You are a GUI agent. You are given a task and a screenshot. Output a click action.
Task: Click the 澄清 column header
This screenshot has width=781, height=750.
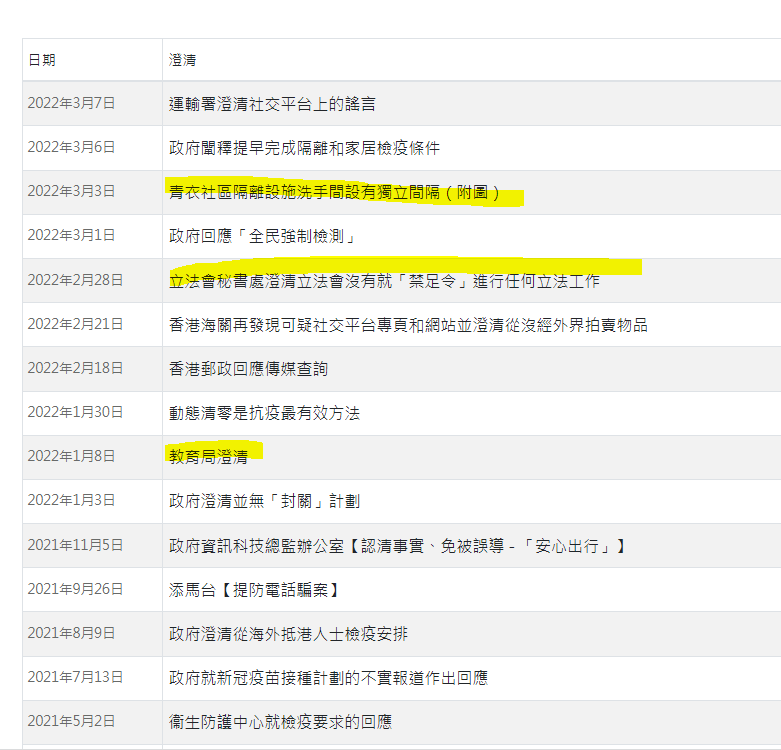click(471, 60)
